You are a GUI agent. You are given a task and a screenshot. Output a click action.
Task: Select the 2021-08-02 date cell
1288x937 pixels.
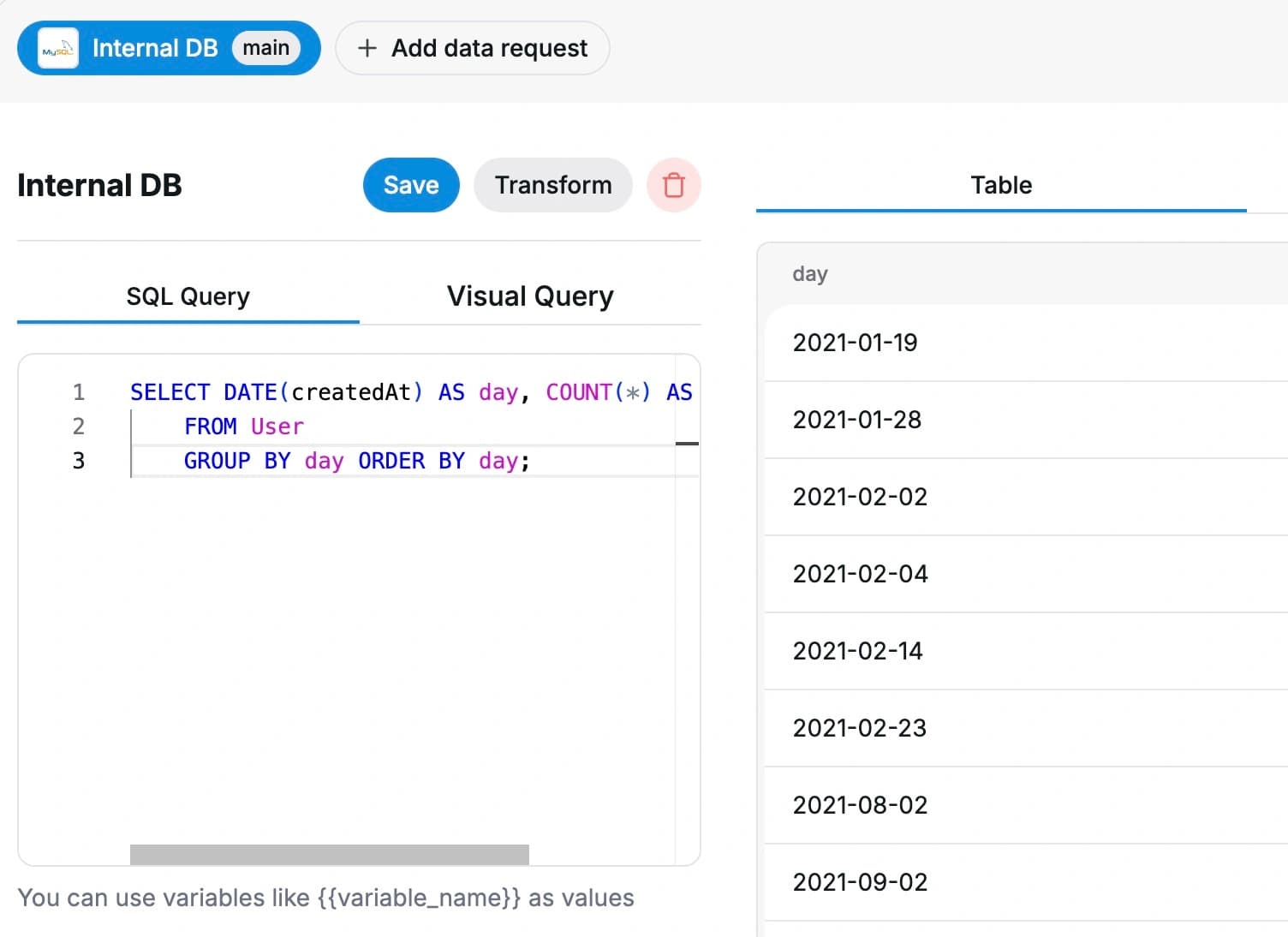pos(860,805)
